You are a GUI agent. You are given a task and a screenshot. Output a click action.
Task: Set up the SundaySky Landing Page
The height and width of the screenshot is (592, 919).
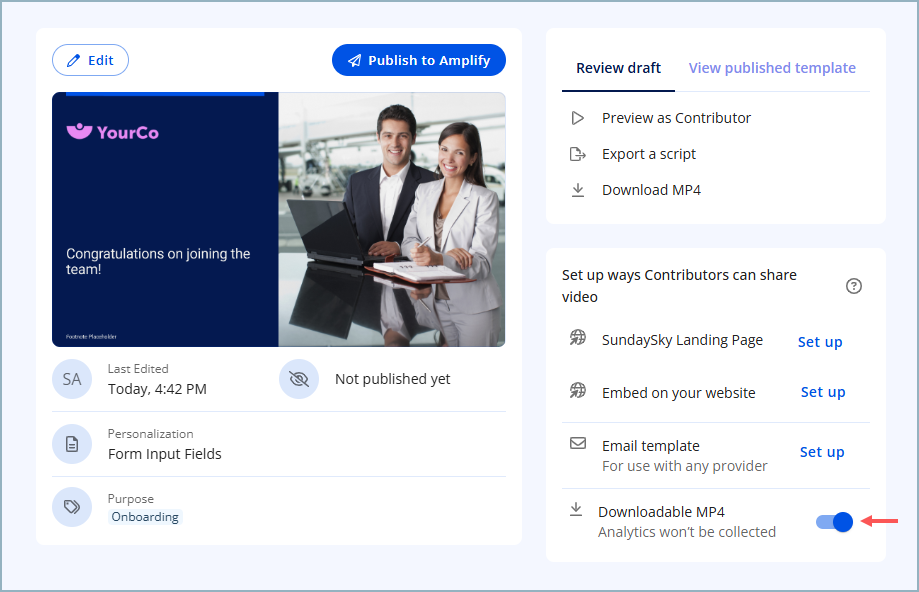pyautogui.click(x=820, y=342)
